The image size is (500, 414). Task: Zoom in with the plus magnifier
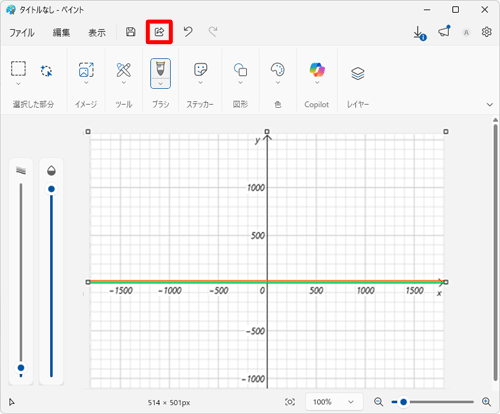(x=486, y=402)
